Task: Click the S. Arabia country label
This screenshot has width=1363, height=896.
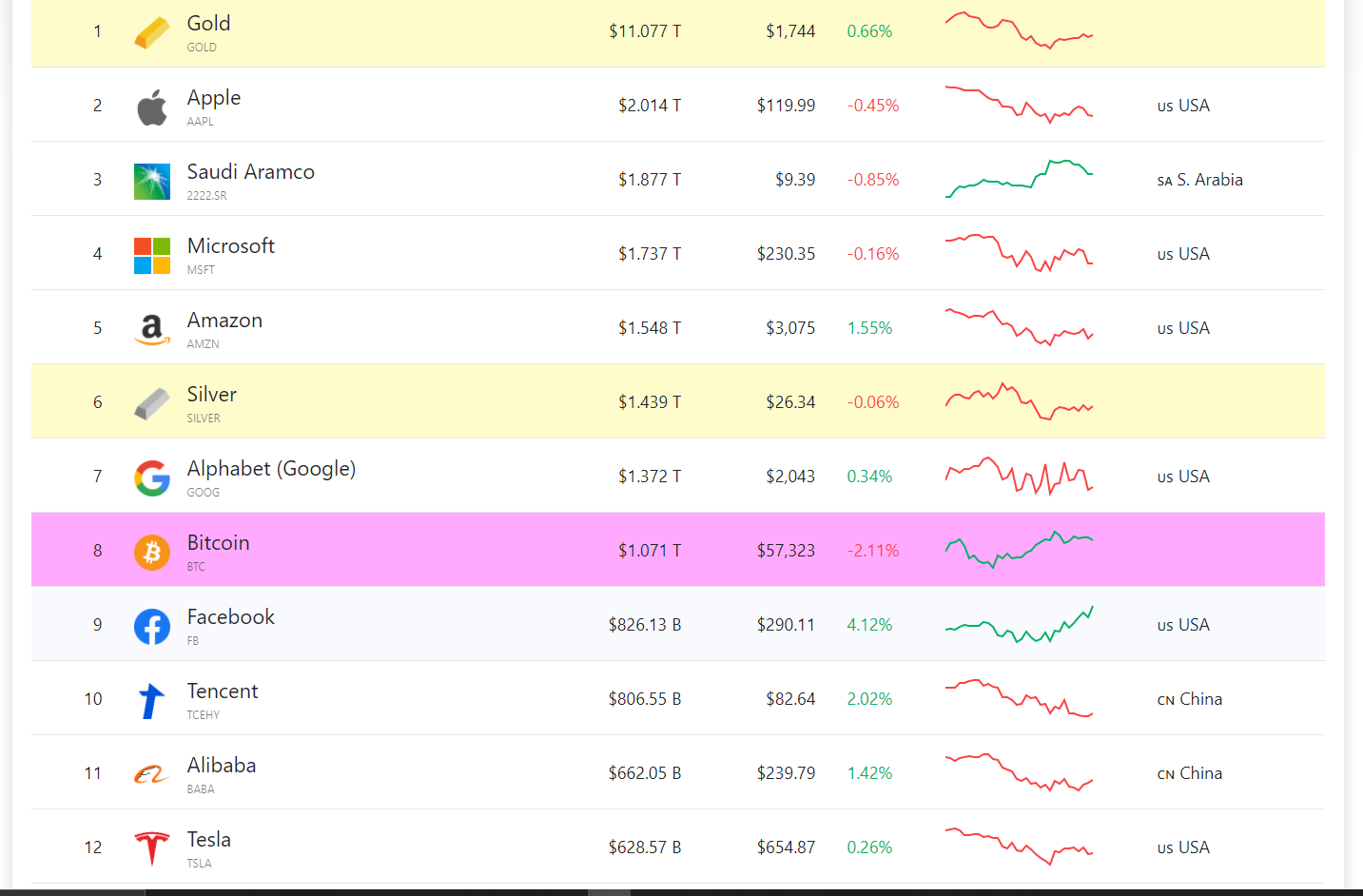Action: (x=1200, y=180)
